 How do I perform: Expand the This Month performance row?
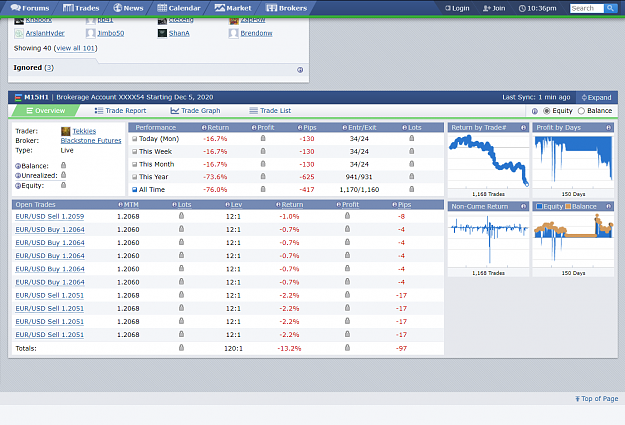coord(135,164)
